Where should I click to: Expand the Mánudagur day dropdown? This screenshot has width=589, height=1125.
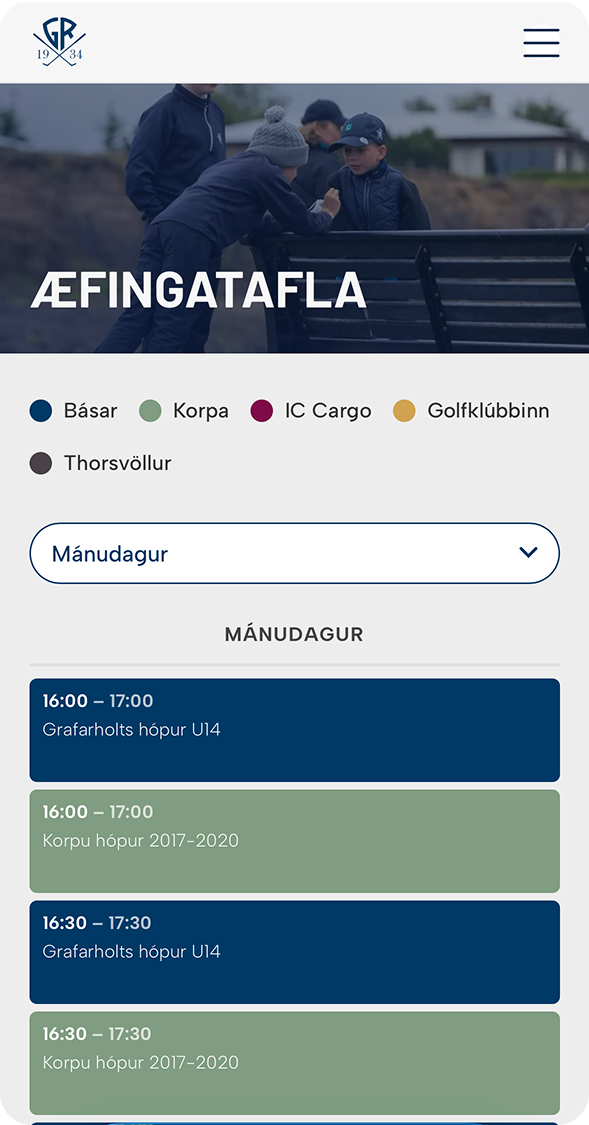(x=294, y=553)
